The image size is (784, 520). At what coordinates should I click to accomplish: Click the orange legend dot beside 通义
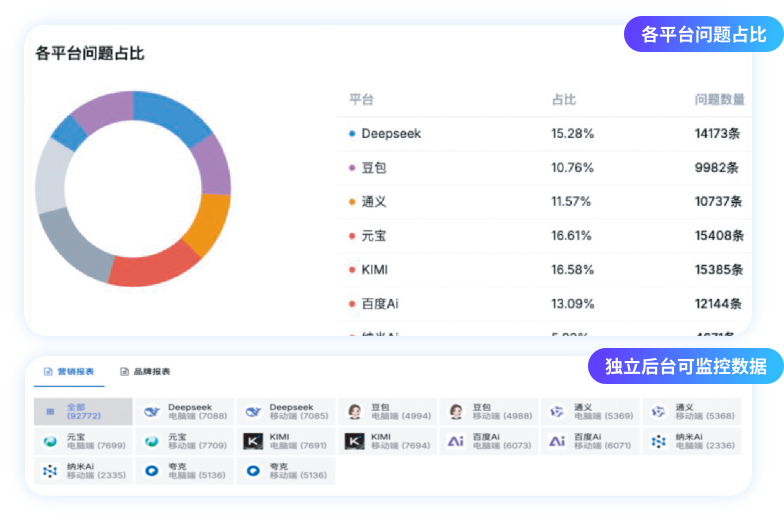[352, 202]
